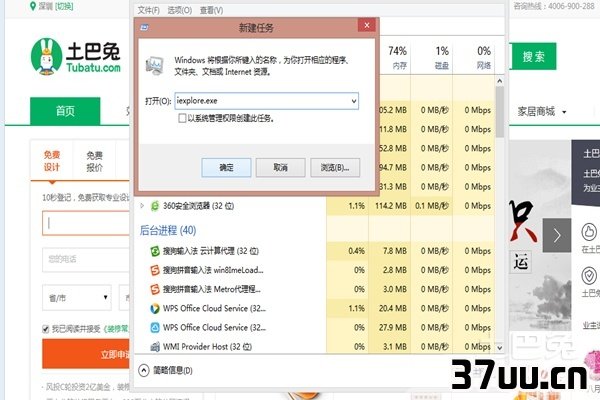
Task: Click the scrollbar down arrow in Task Manager
Action: (499, 348)
